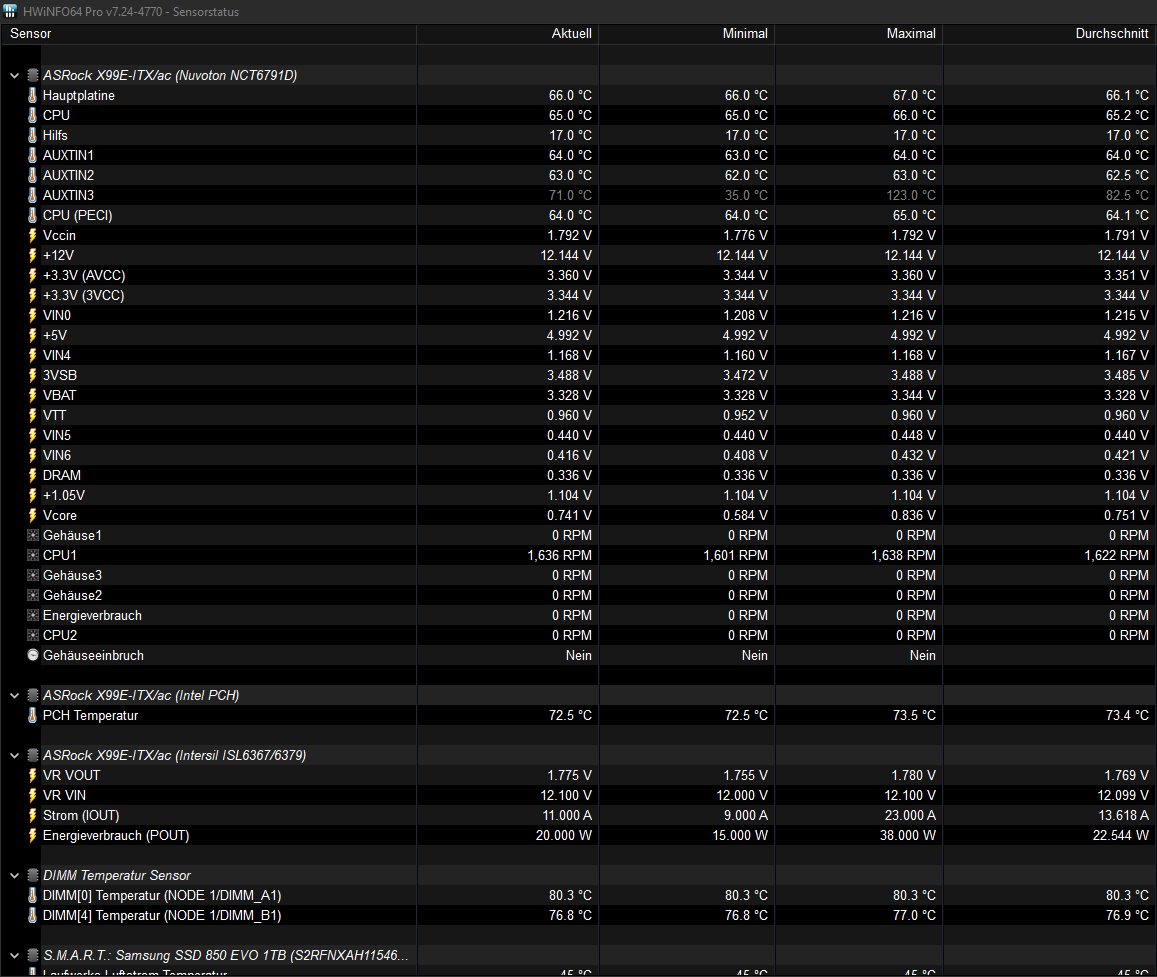This screenshot has width=1157, height=977.
Task: Click the Sensor column header
Action: (30, 33)
